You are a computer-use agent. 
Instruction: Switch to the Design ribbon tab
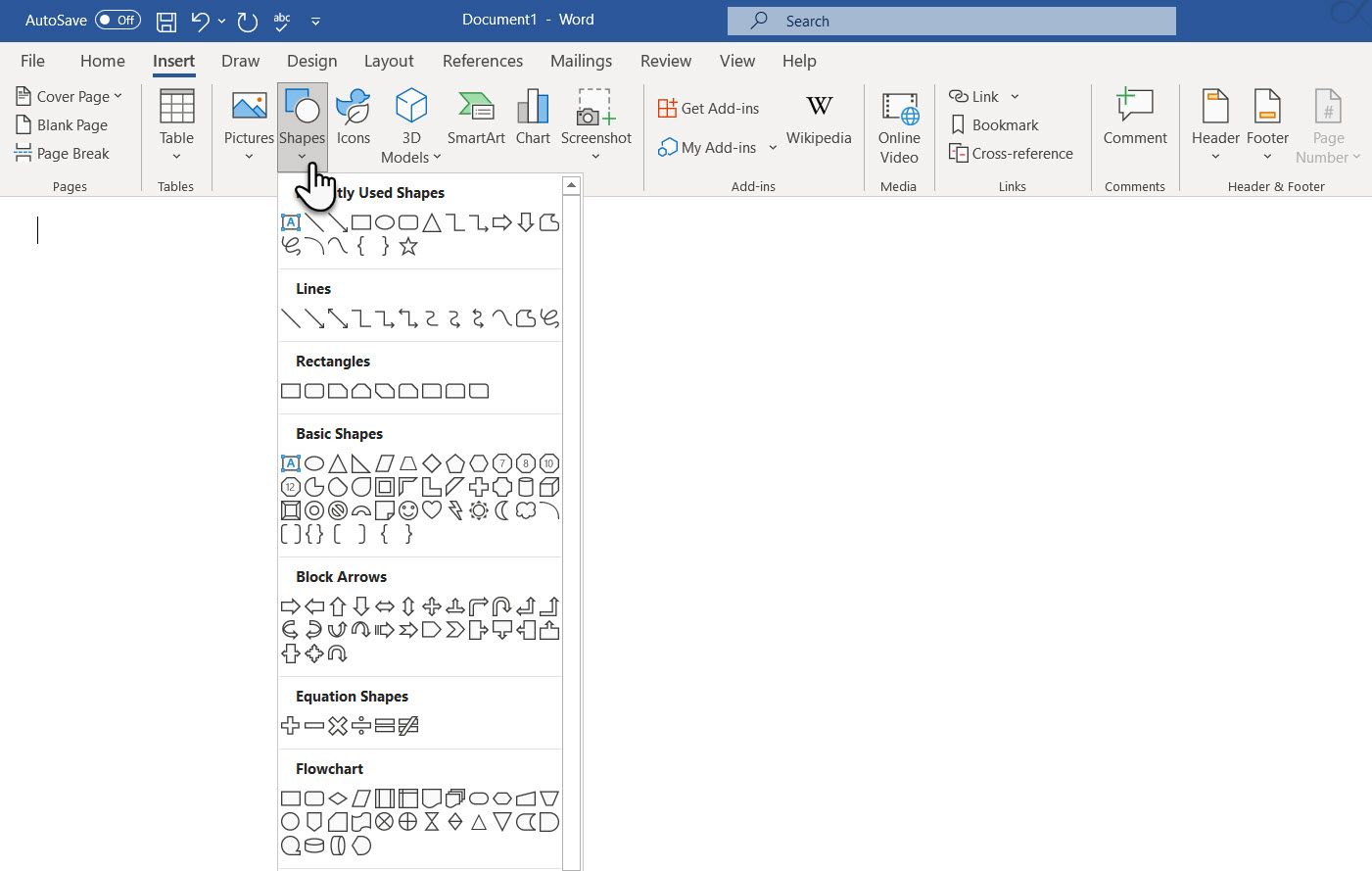(311, 61)
